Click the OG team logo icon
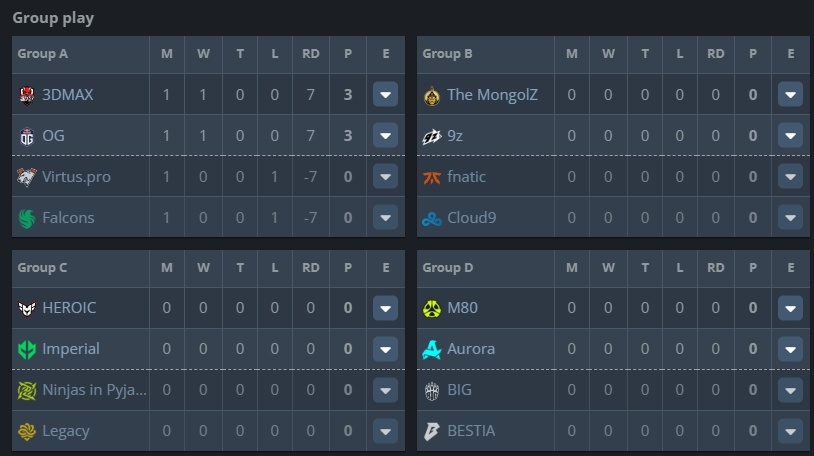Viewport: 814px width, 456px height. pyautogui.click(x=26, y=136)
